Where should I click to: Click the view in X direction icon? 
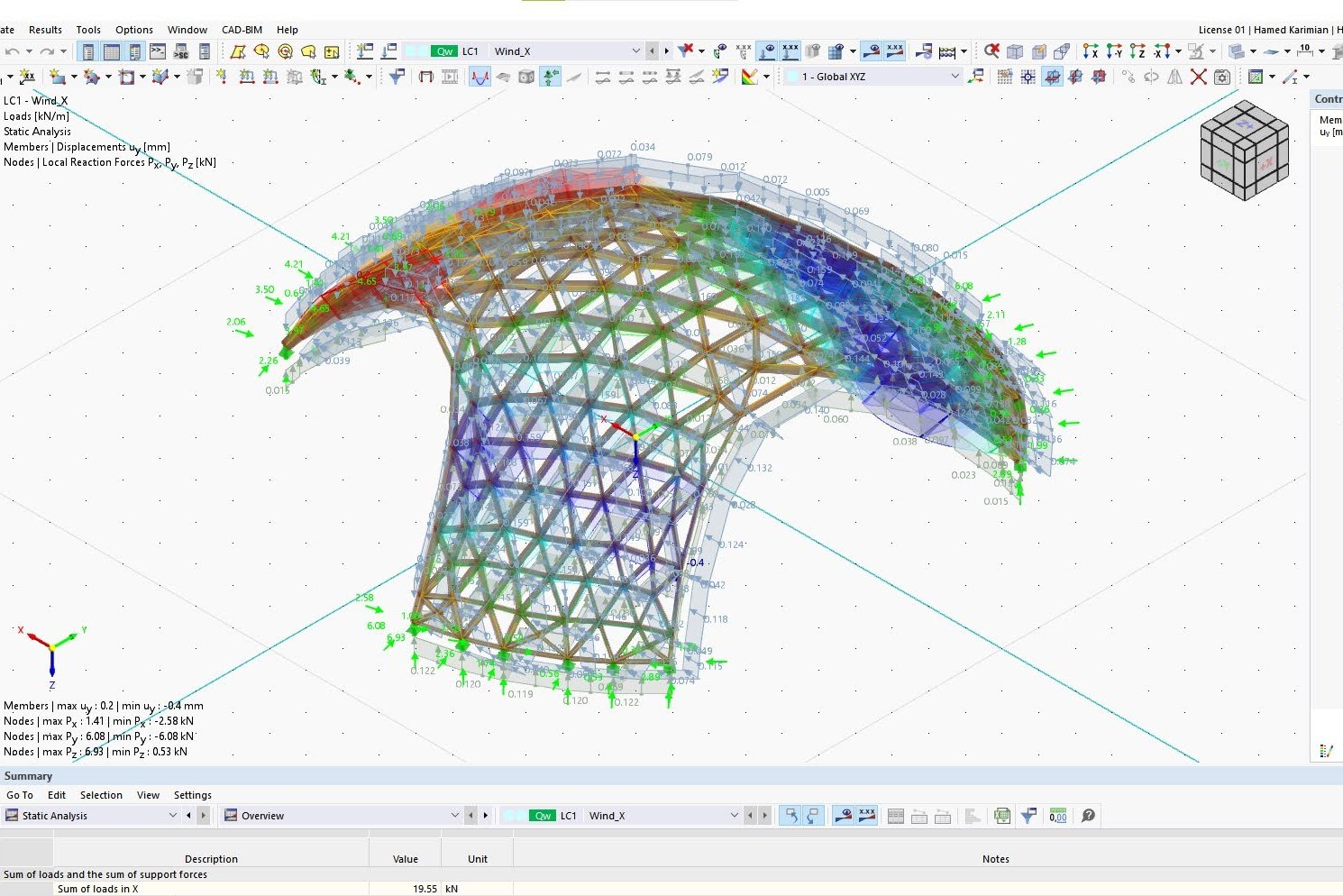tap(1091, 51)
